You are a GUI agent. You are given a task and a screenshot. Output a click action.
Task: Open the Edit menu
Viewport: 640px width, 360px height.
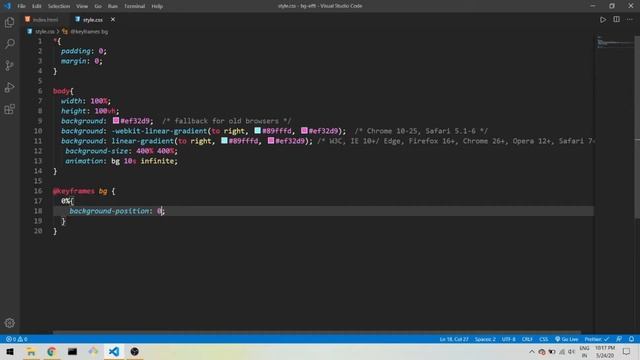pos(37,6)
